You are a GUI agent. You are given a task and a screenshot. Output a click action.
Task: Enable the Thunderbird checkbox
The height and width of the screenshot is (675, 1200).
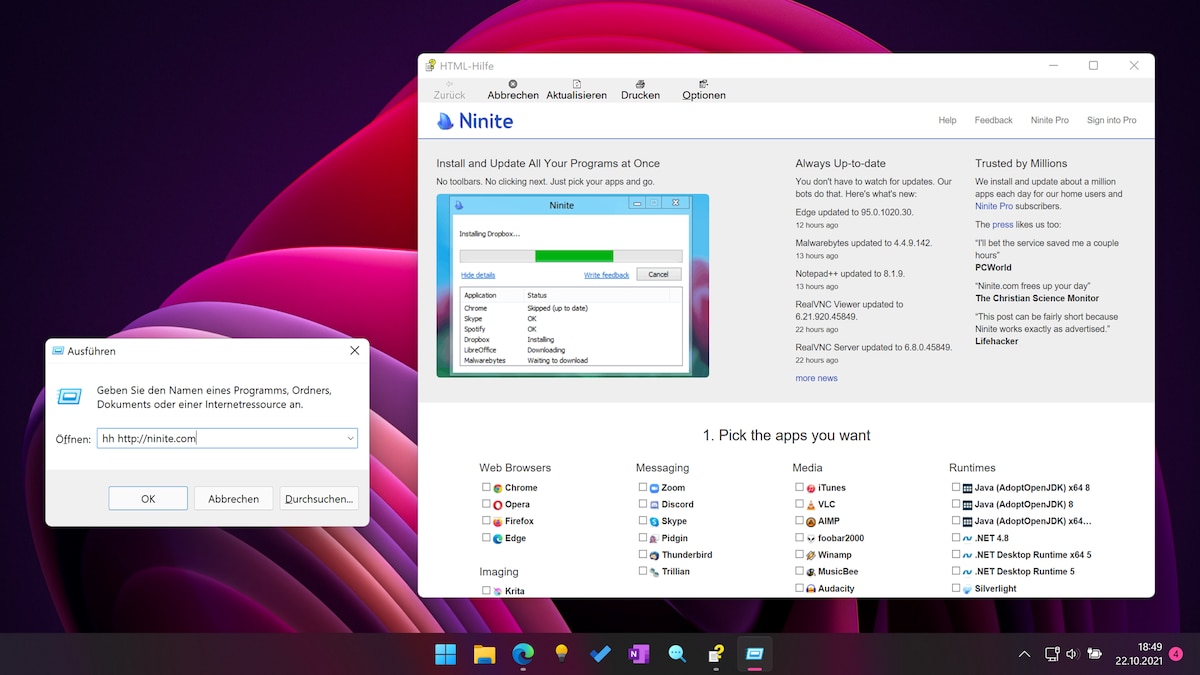click(x=641, y=554)
